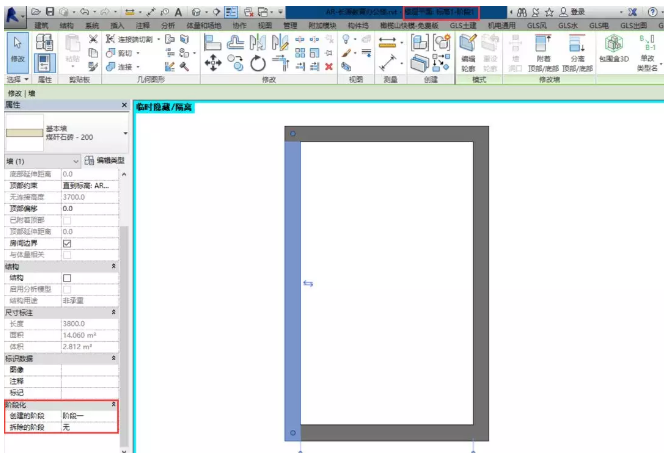The image size is (669, 457).
Task: Click the Text 'A' icon in quick access toolbar
Action: (178, 12)
